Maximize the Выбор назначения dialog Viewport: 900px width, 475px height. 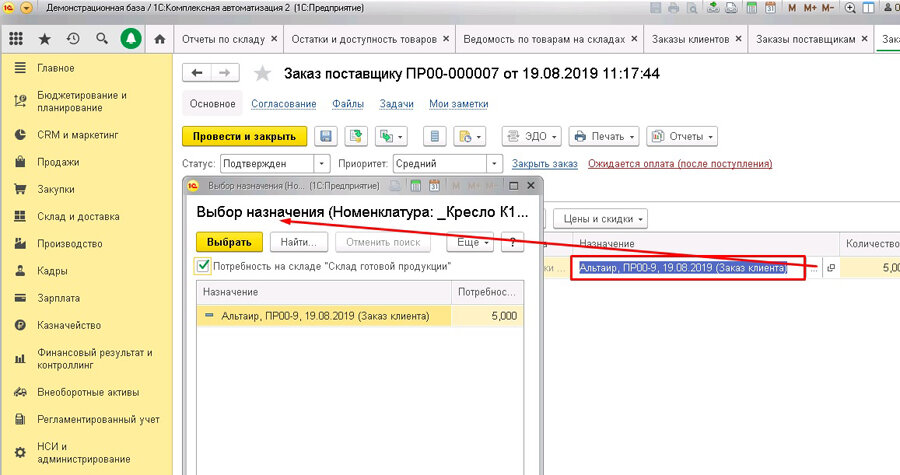tap(514, 186)
